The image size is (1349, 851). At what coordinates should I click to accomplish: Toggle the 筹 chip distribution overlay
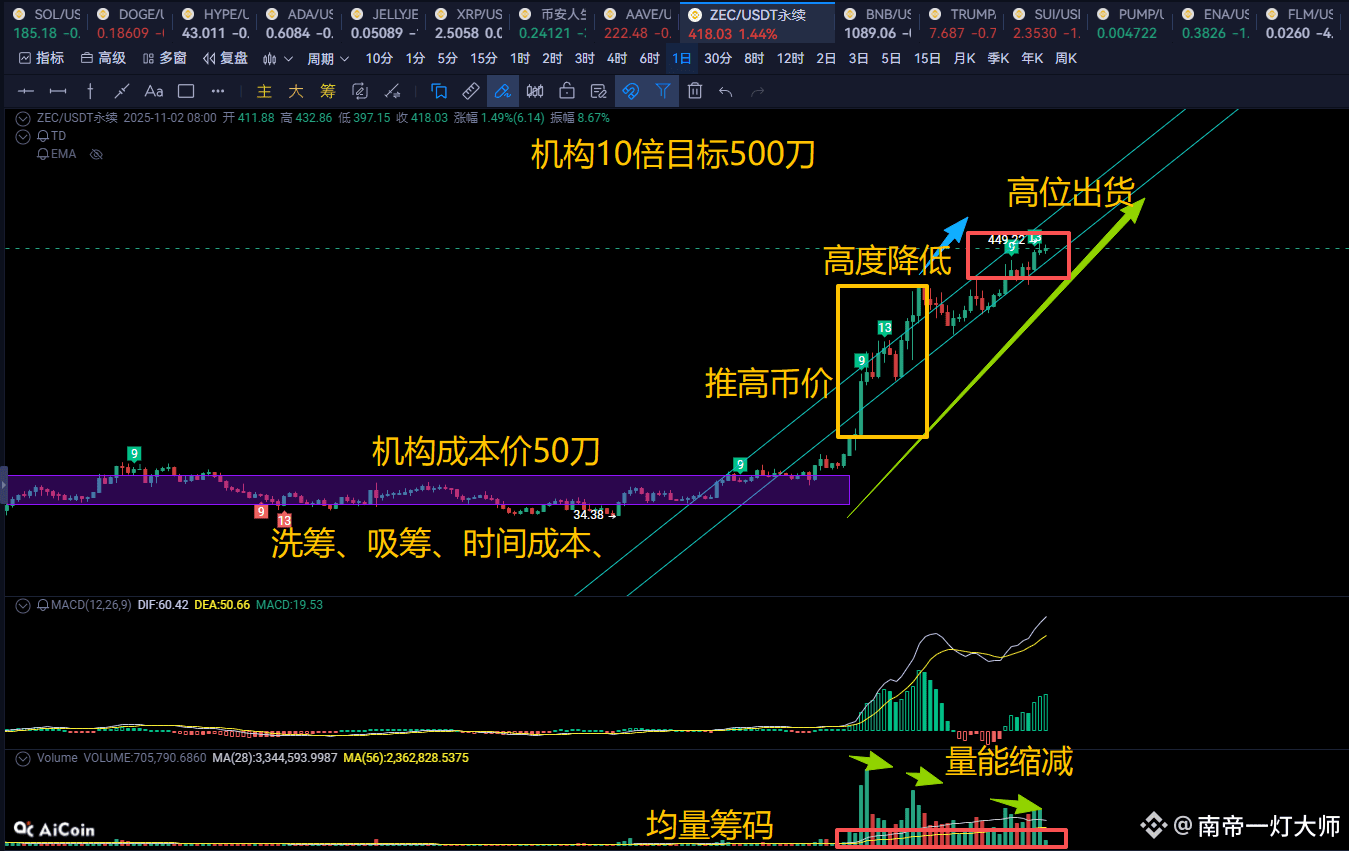tap(327, 91)
